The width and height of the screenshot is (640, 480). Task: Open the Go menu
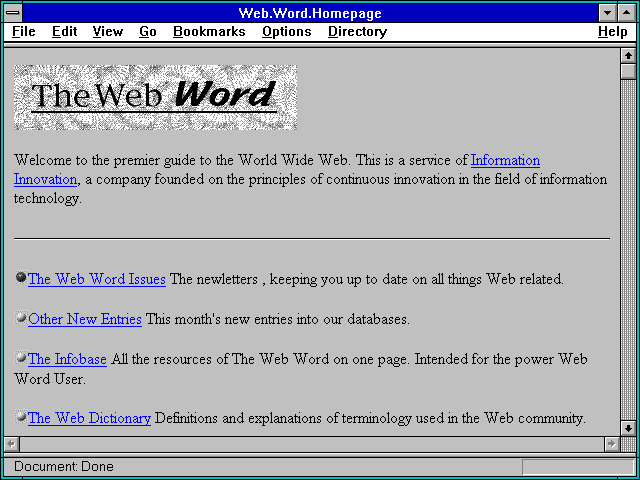(x=147, y=31)
